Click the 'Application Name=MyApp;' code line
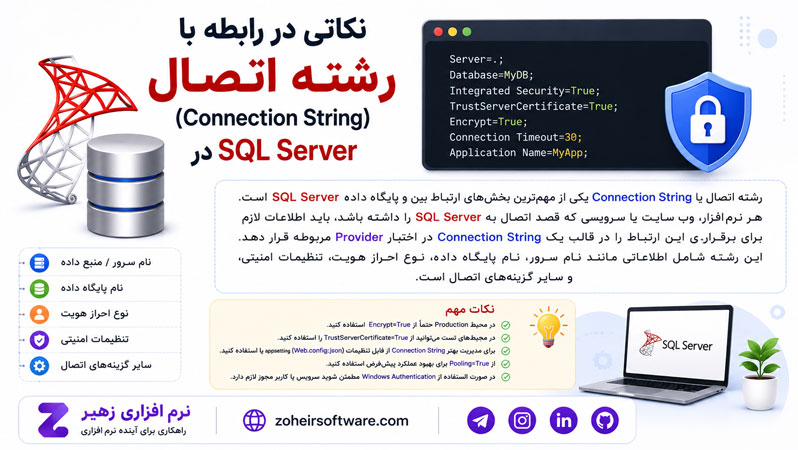The image size is (798, 450). point(518,153)
